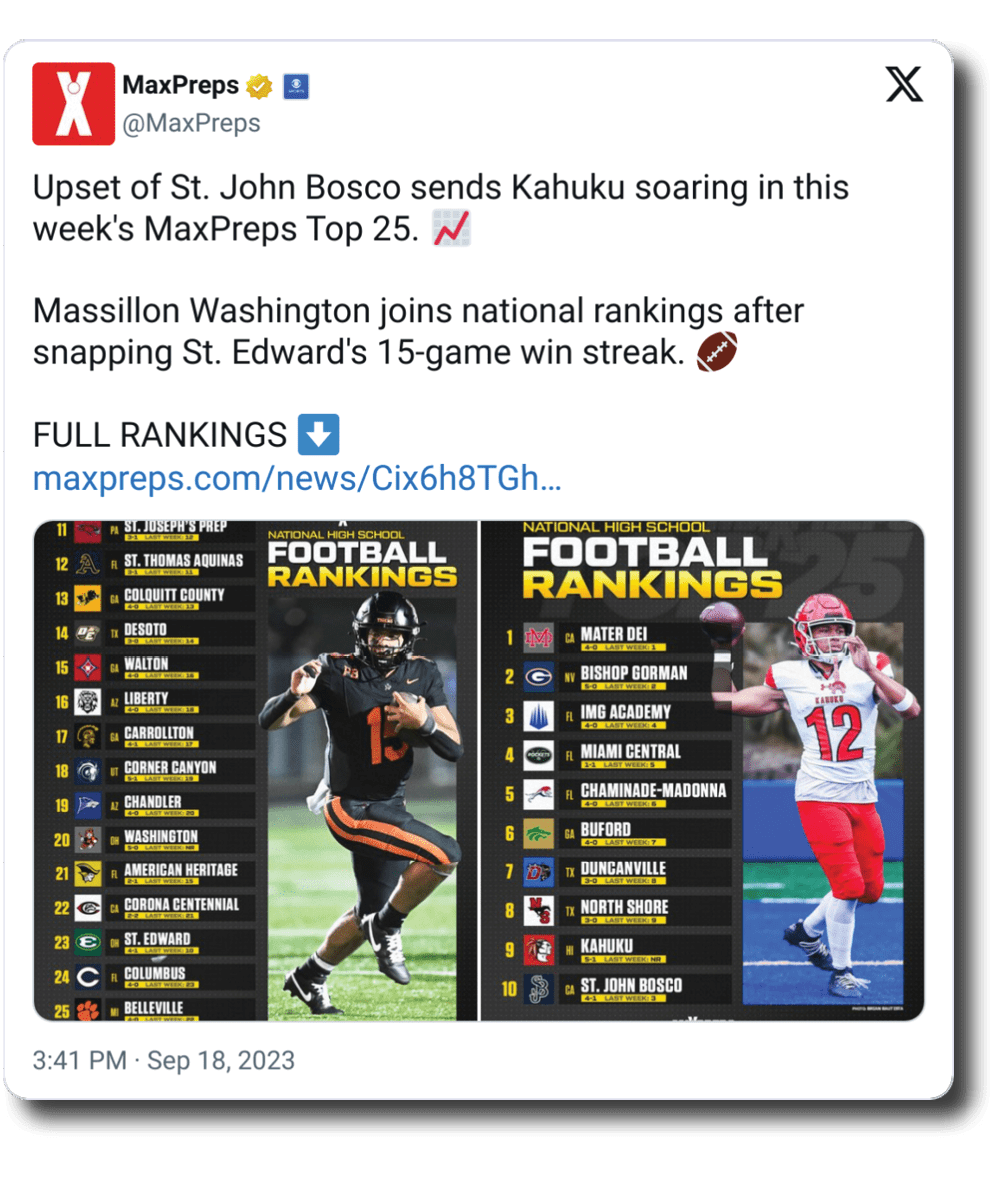
Task: Click the MaxPreps display name
Action: coord(180,86)
